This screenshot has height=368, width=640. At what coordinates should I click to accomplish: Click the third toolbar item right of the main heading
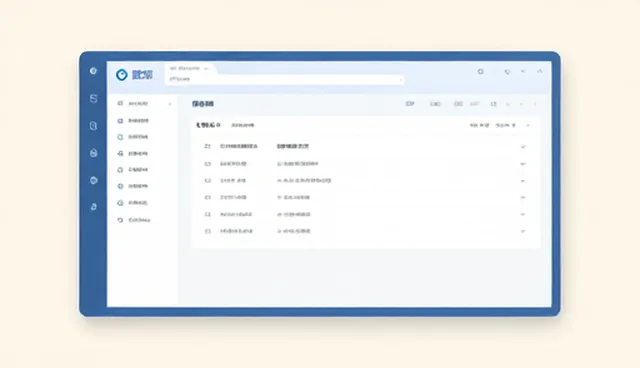pyautogui.click(x=458, y=104)
